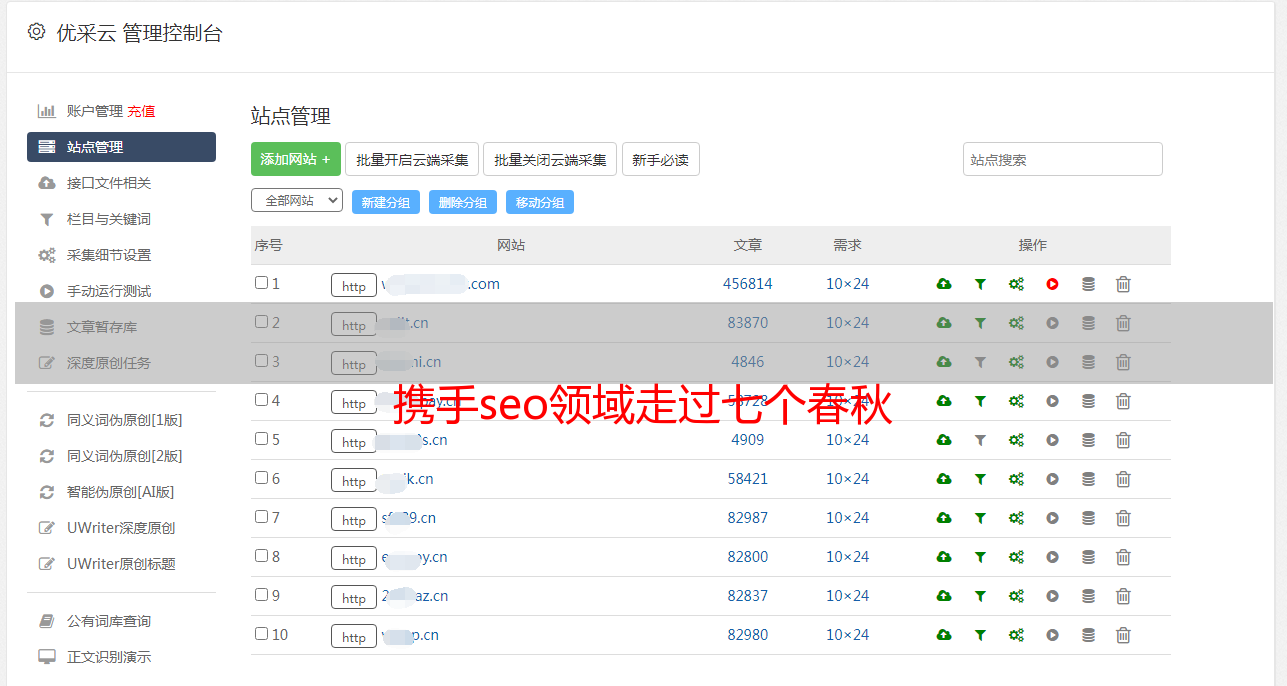
Task: Open 接口文件相关 in the sidebar
Action: (x=108, y=183)
